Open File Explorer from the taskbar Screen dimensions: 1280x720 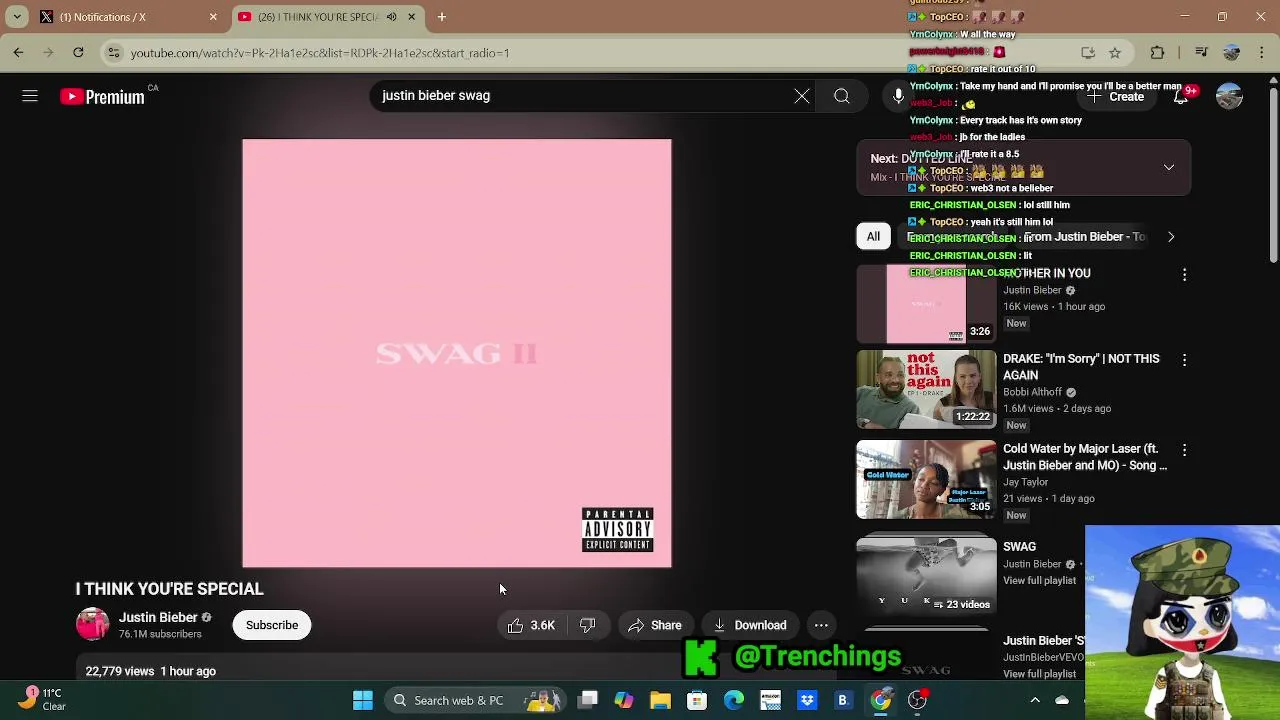coord(660,700)
